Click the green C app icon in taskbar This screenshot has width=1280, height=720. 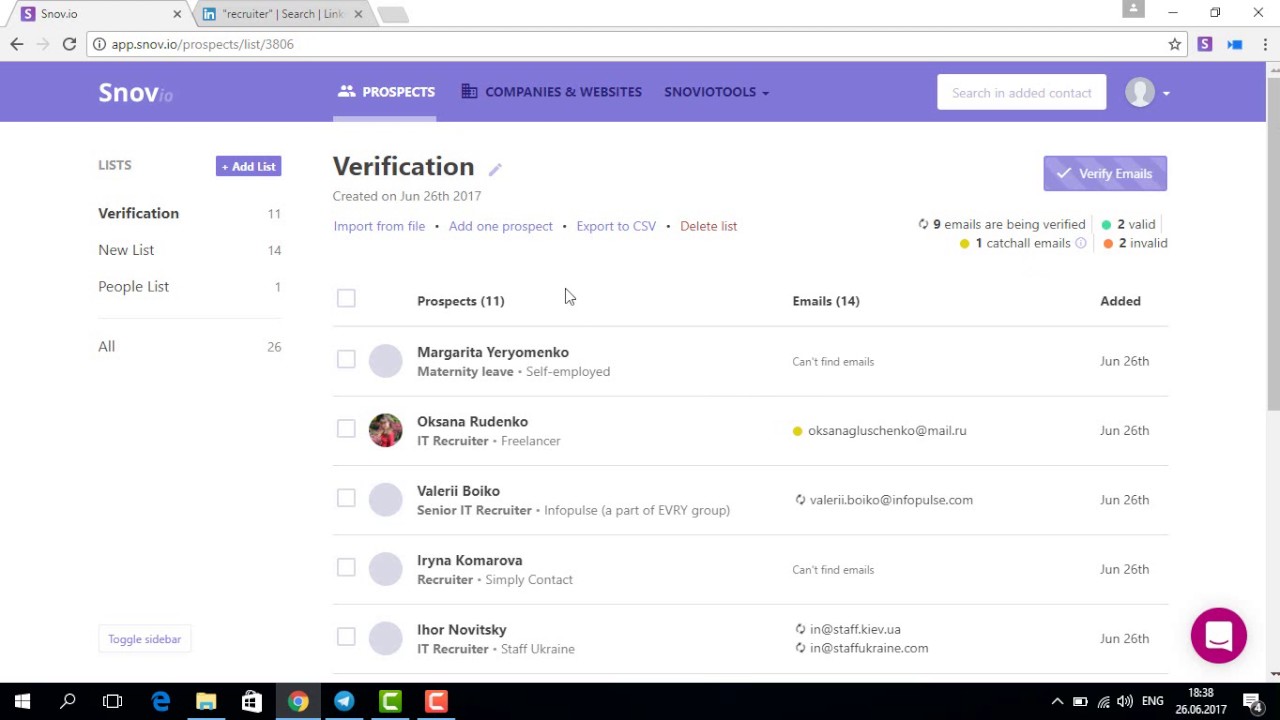[390, 701]
